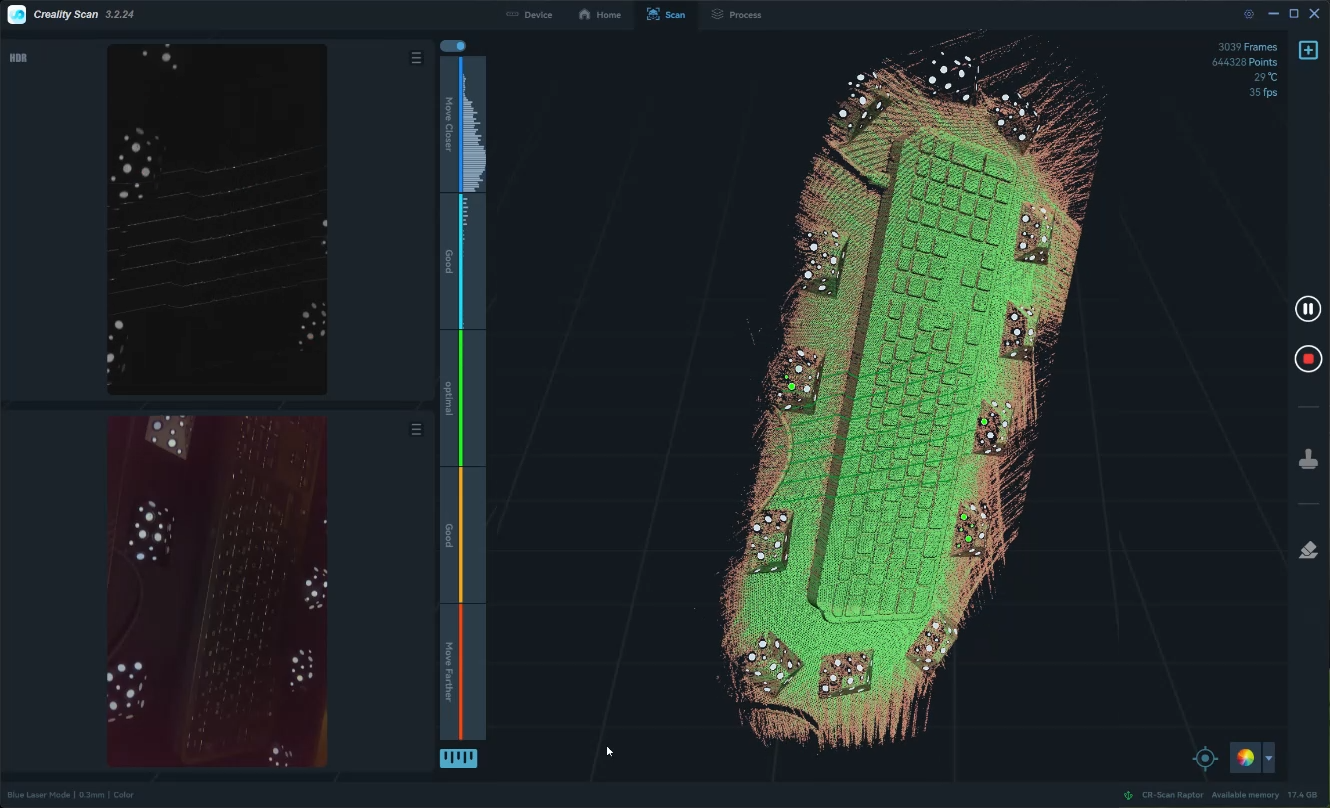The width and height of the screenshot is (1330, 808).
Task: Pause the current scan
Action: 1308,308
